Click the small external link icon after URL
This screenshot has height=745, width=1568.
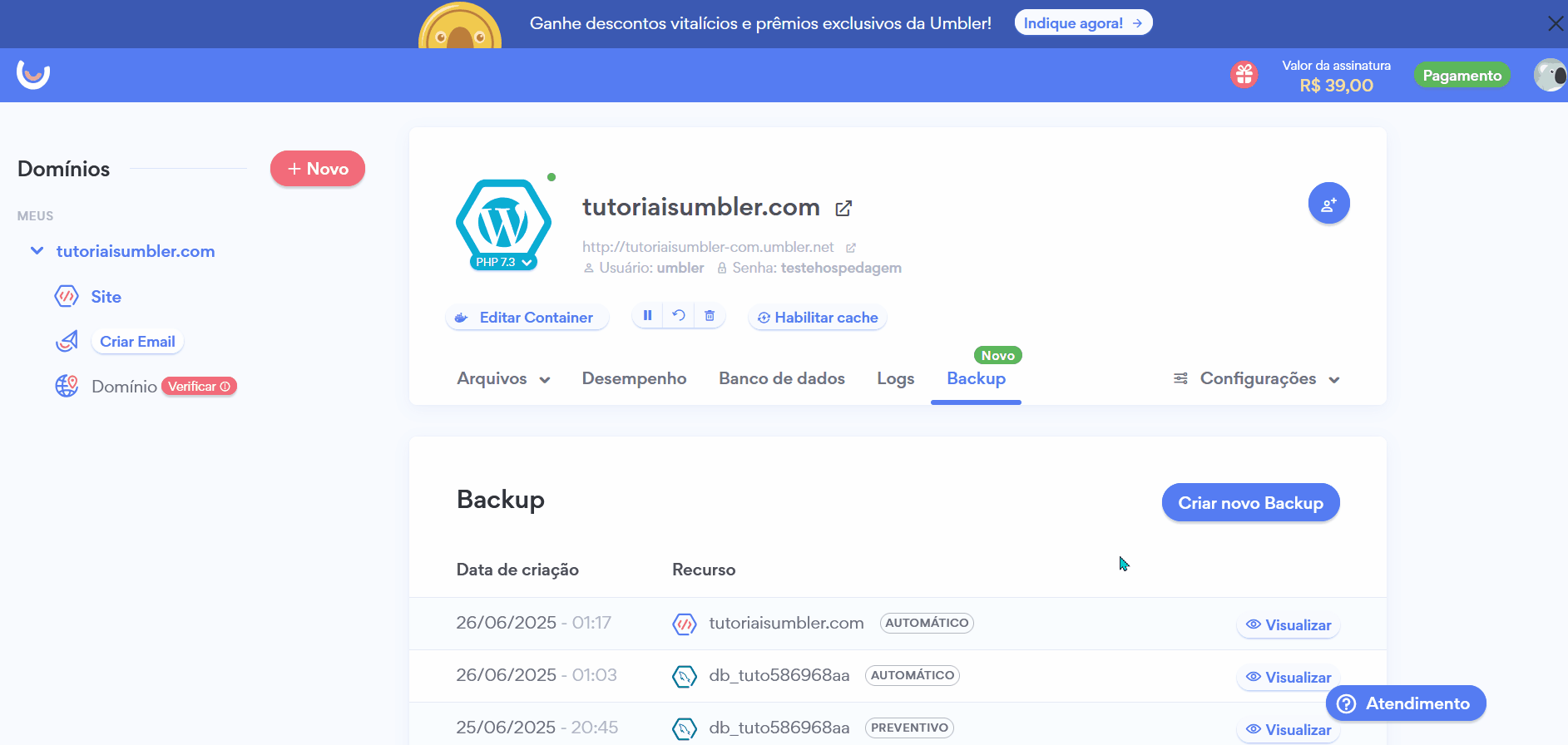point(851,248)
